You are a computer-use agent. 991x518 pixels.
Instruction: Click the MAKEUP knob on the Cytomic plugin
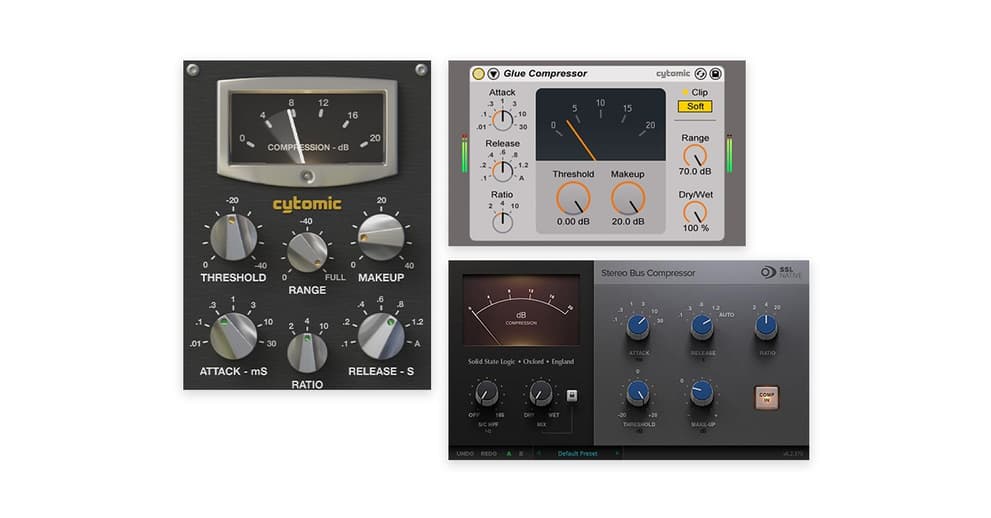click(x=381, y=237)
